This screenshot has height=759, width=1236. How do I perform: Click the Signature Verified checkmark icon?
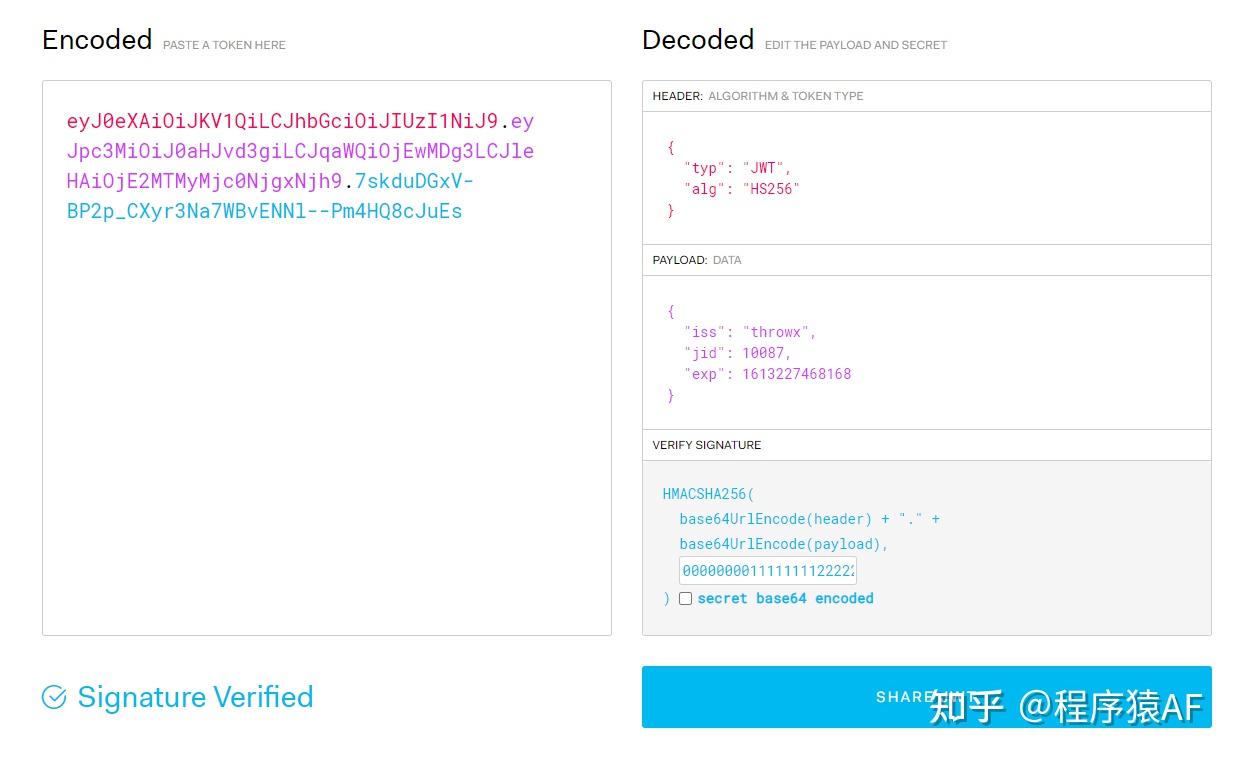coord(54,697)
